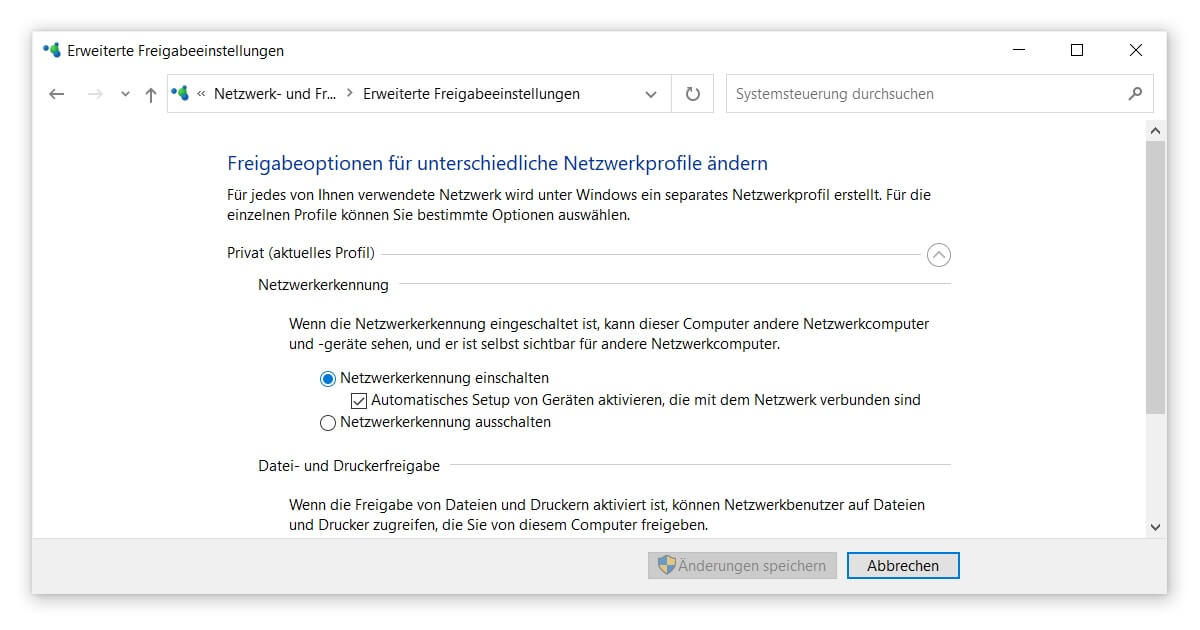
Task: Open the address bar history dropdown
Action: pos(651,93)
